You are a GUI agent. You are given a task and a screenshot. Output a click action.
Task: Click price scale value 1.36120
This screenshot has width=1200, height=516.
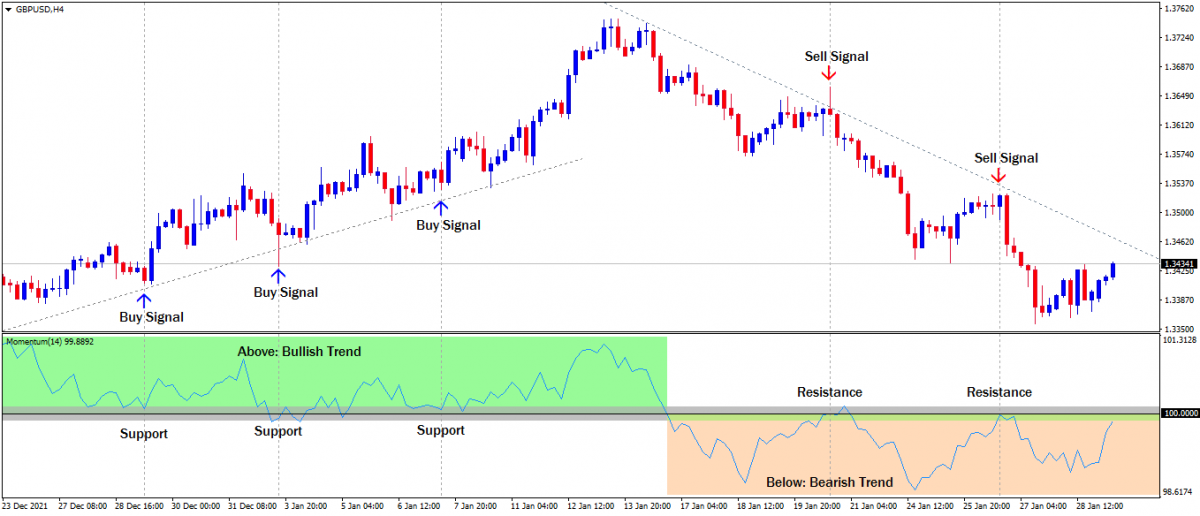[1180, 126]
